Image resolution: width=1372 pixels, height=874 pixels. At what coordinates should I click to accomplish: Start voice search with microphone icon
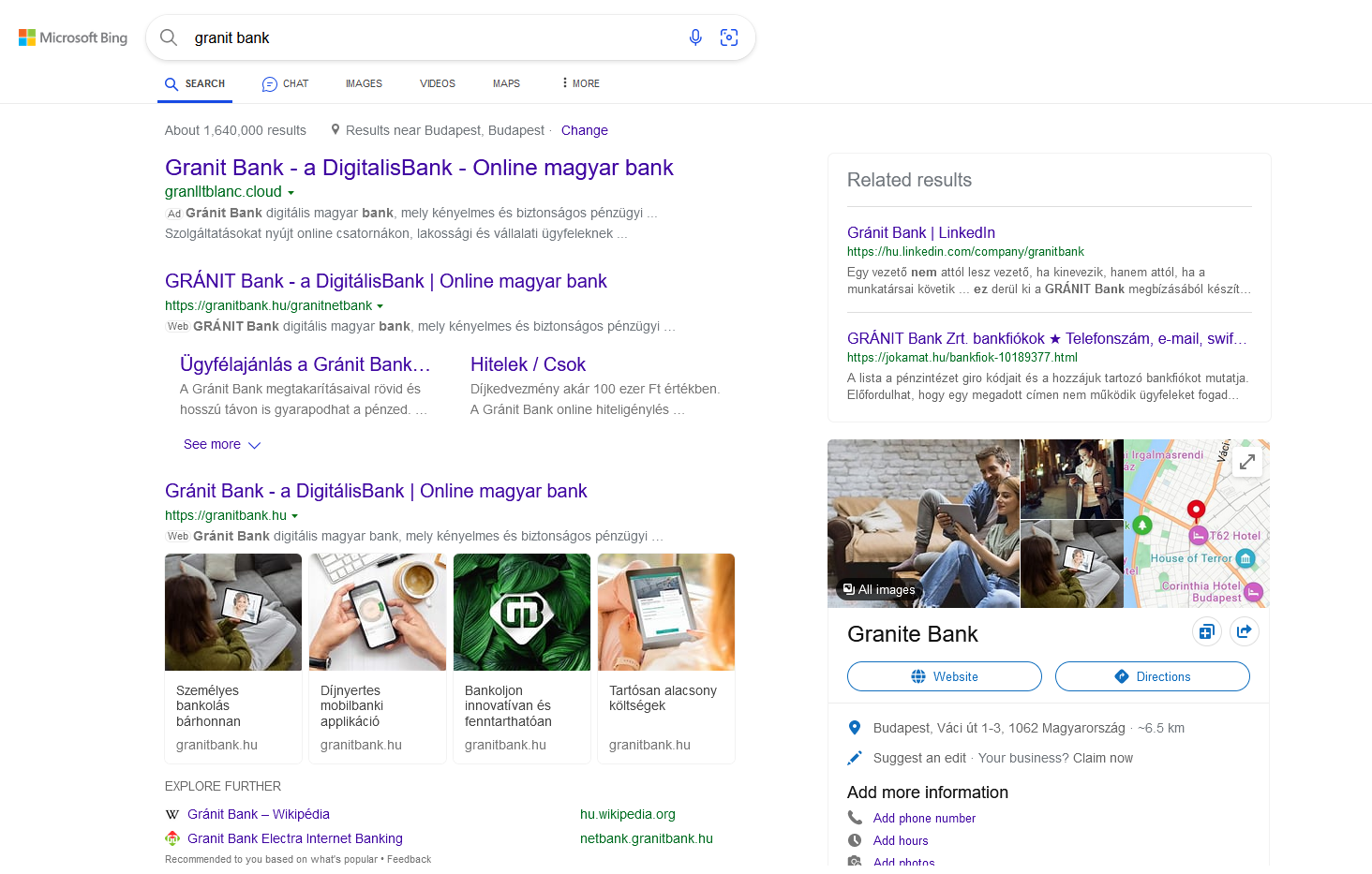[x=695, y=37]
